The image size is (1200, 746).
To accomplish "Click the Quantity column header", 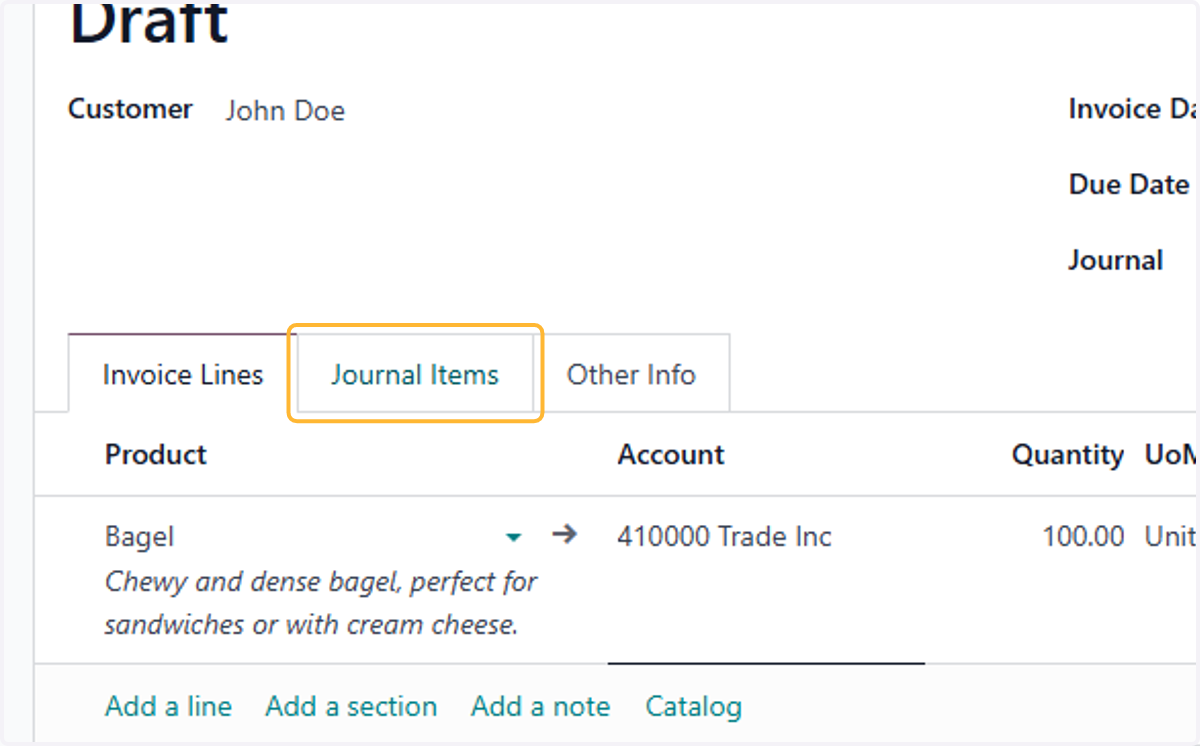I will 1068,455.
